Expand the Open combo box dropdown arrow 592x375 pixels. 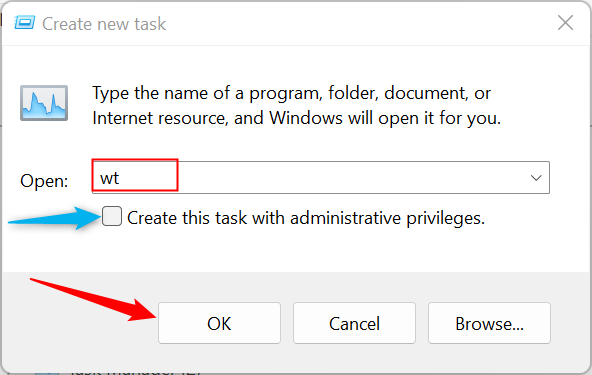[536, 178]
